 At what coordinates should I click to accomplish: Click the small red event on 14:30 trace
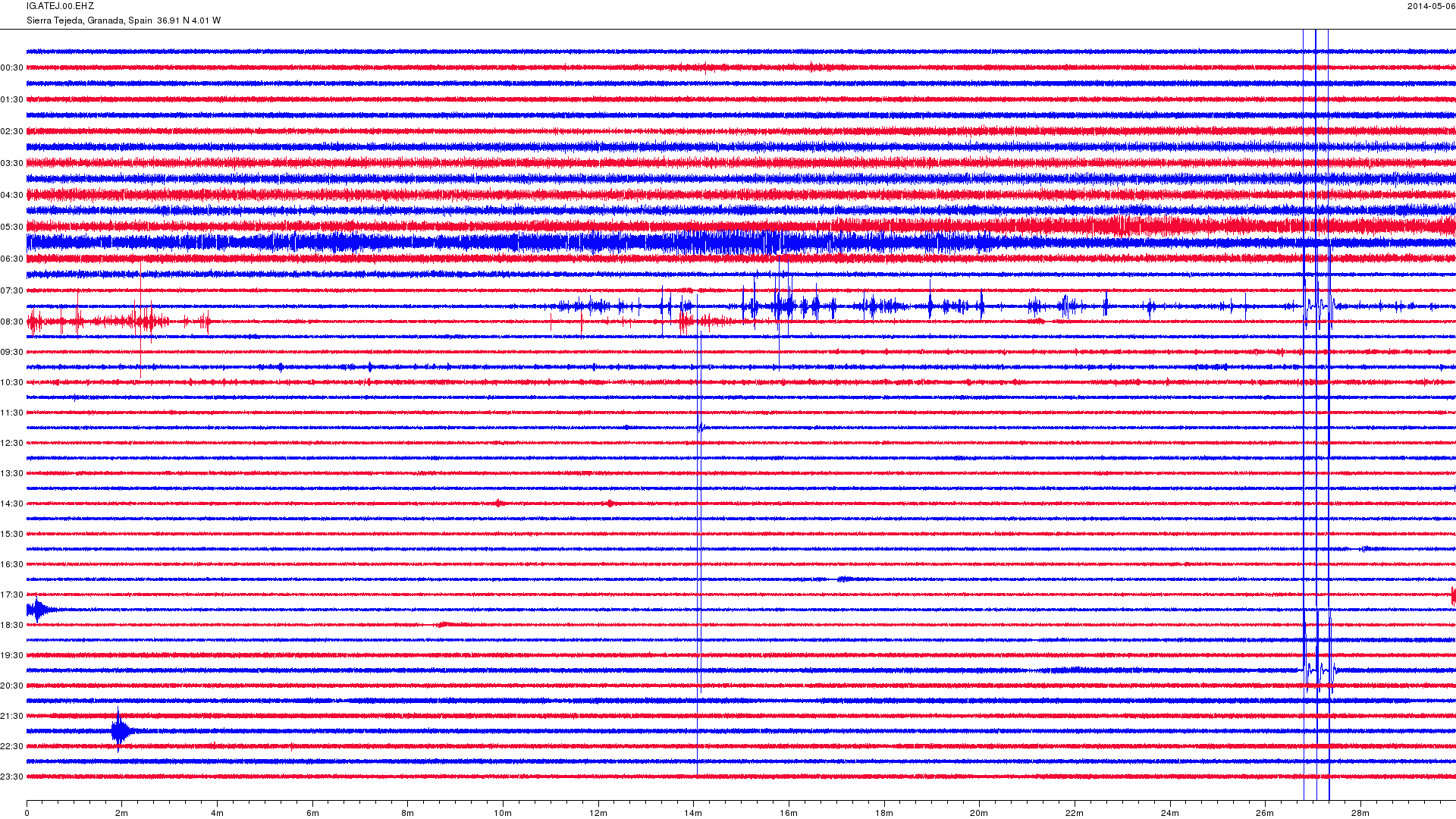(x=610, y=503)
